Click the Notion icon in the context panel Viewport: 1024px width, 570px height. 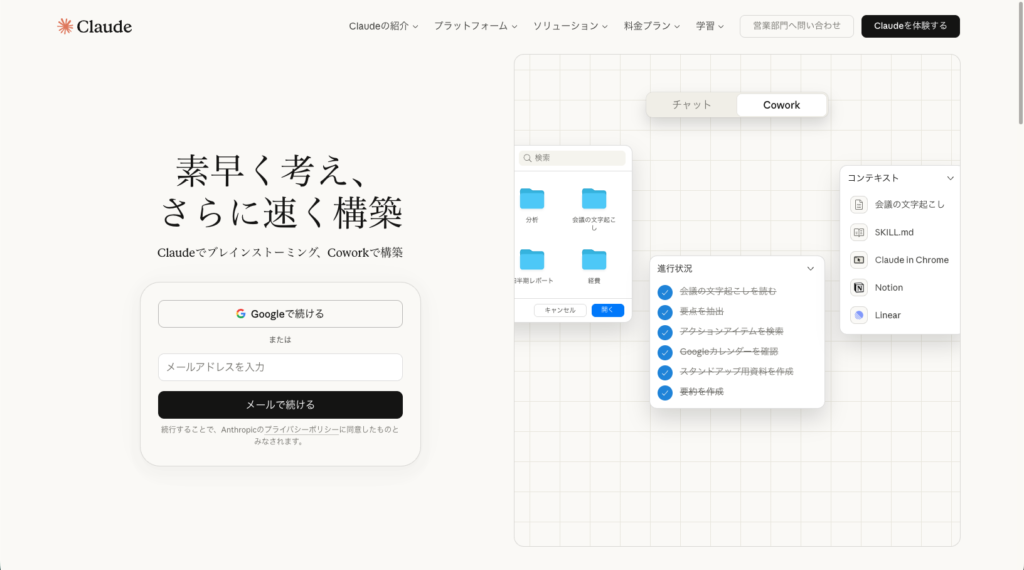(858, 287)
